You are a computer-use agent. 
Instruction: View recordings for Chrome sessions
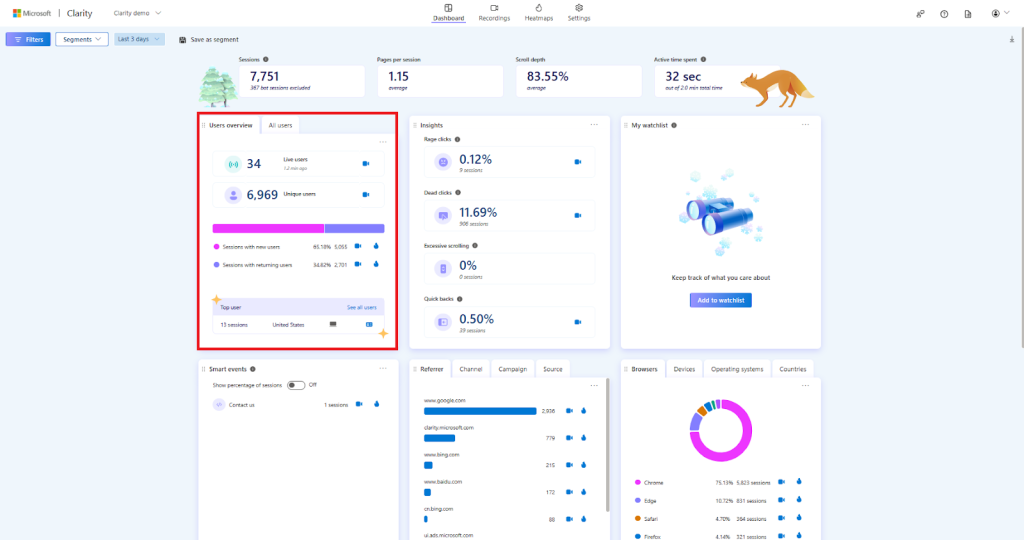click(x=781, y=482)
